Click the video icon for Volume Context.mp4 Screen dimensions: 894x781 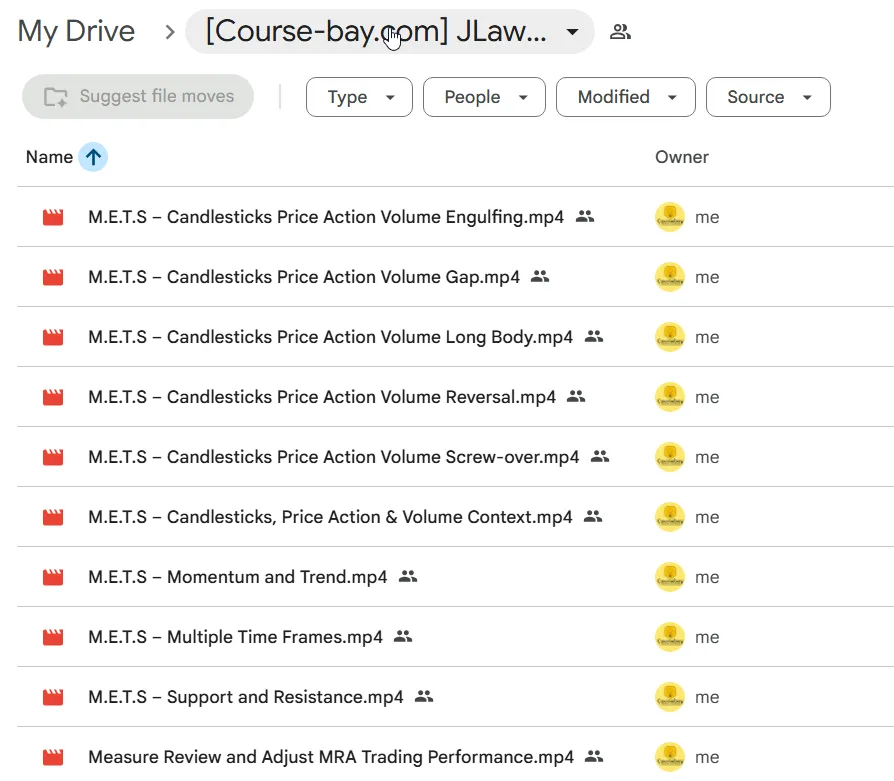tap(53, 517)
